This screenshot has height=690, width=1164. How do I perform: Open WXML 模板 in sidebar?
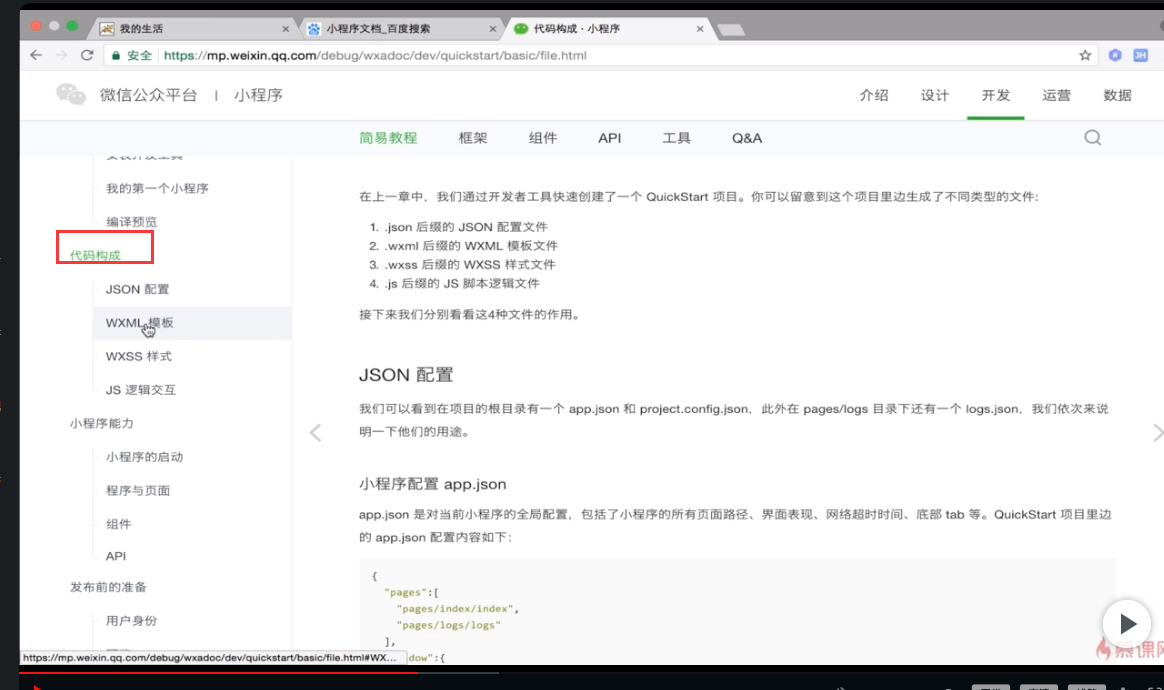click(140, 322)
